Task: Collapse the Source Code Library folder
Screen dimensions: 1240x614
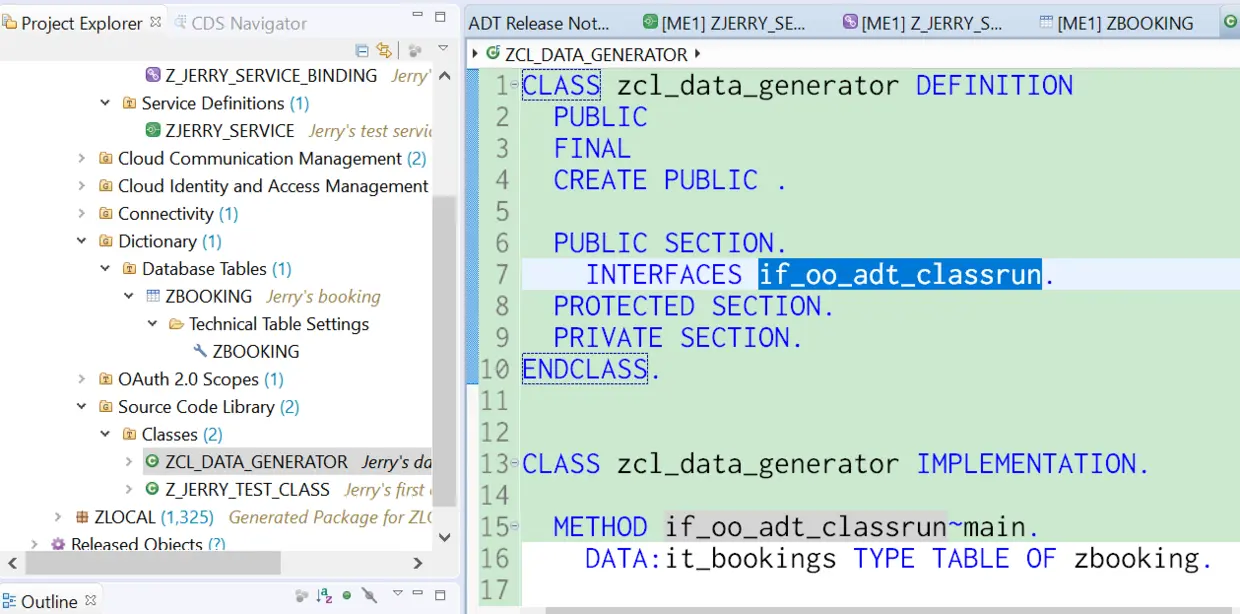Action: (x=82, y=407)
